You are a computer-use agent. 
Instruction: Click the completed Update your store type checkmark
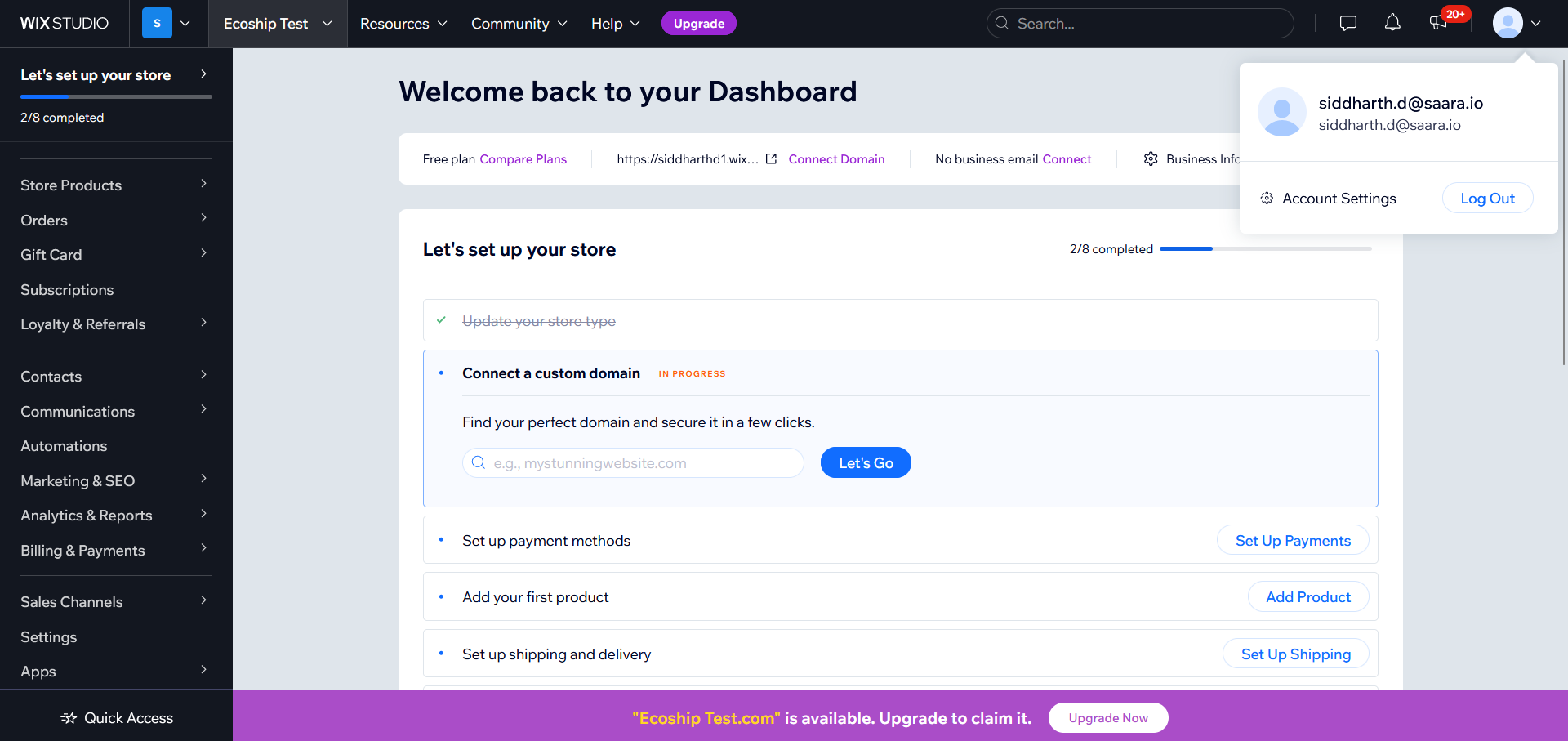(x=442, y=320)
